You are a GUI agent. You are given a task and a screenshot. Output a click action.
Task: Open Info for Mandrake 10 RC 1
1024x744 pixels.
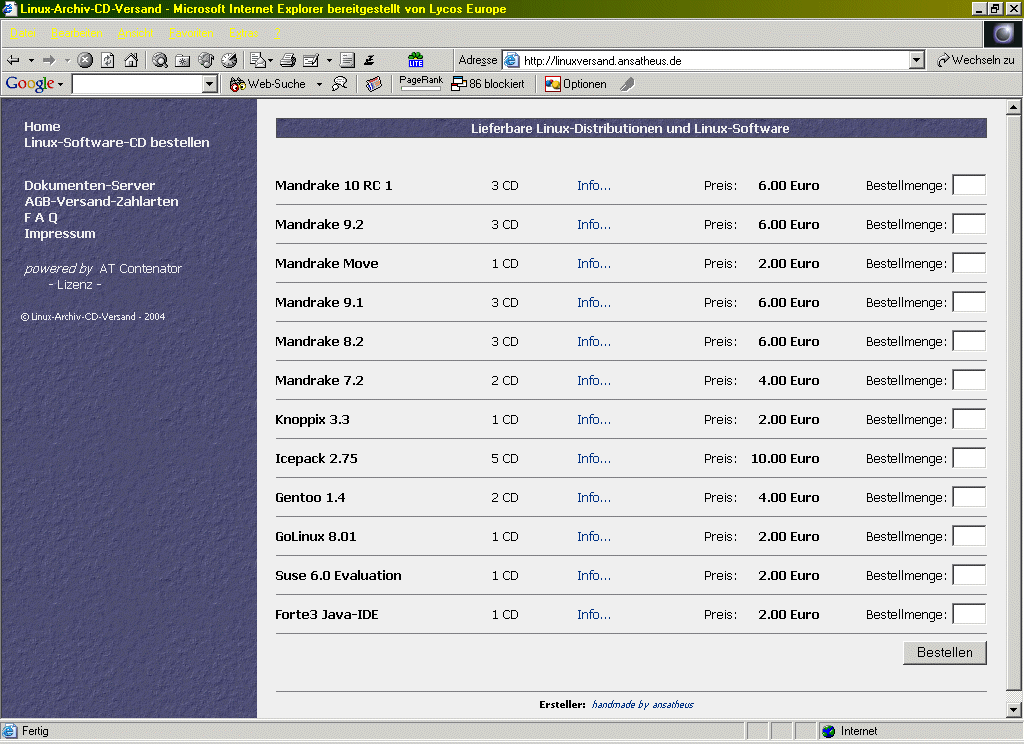(594, 186)
